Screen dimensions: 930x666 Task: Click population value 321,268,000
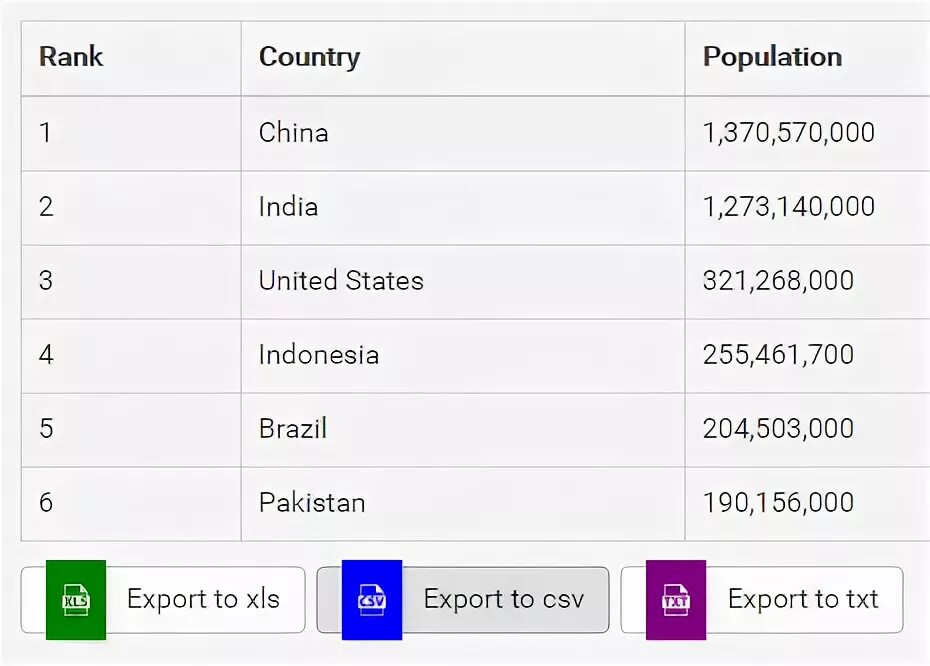[778, 280]
